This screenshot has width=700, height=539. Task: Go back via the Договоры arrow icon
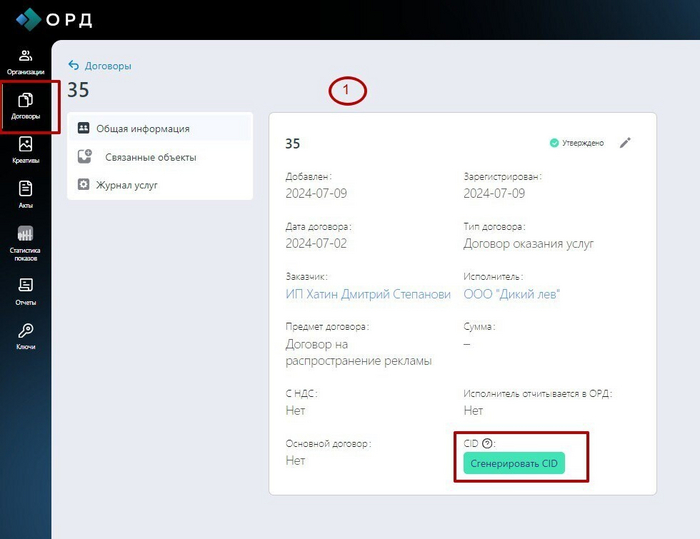(74, 65)
